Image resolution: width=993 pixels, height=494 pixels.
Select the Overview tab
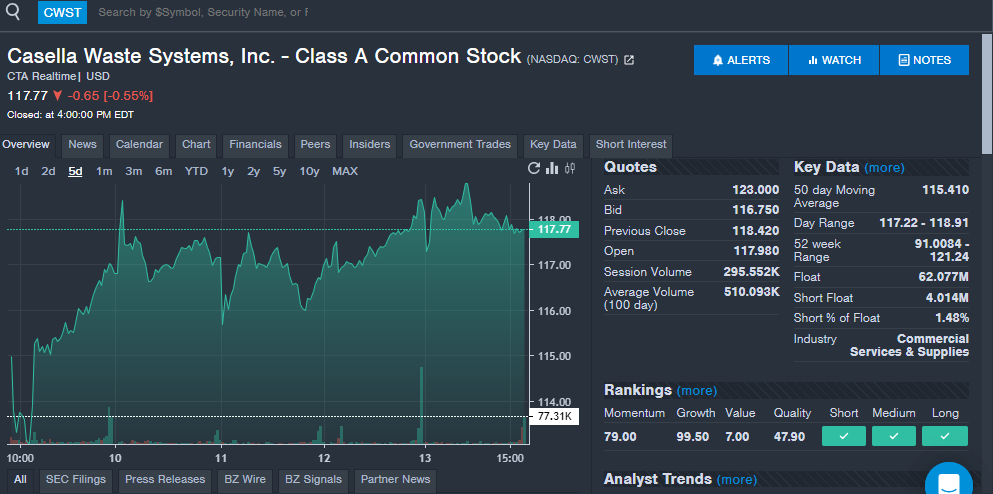pyautogui.click(x=26, y=144)
